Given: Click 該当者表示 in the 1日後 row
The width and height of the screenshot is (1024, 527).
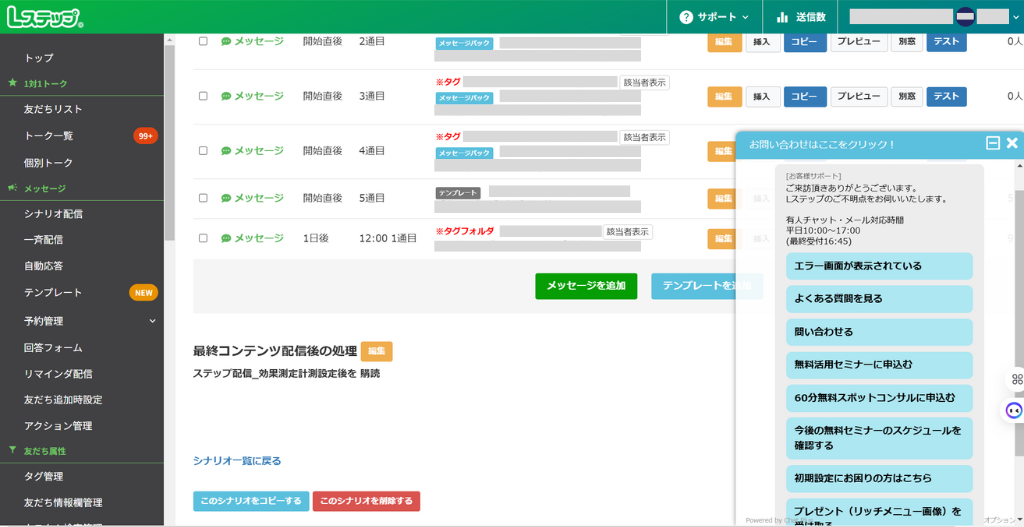Looking at the screenshot, I should 628,232.
